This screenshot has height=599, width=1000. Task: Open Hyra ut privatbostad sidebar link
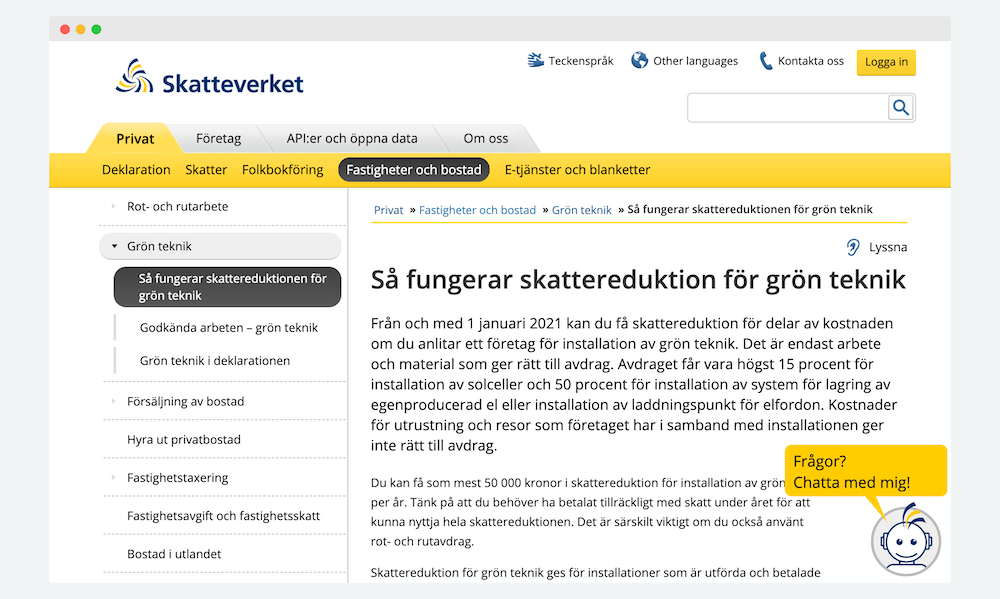tap(184, 440)
